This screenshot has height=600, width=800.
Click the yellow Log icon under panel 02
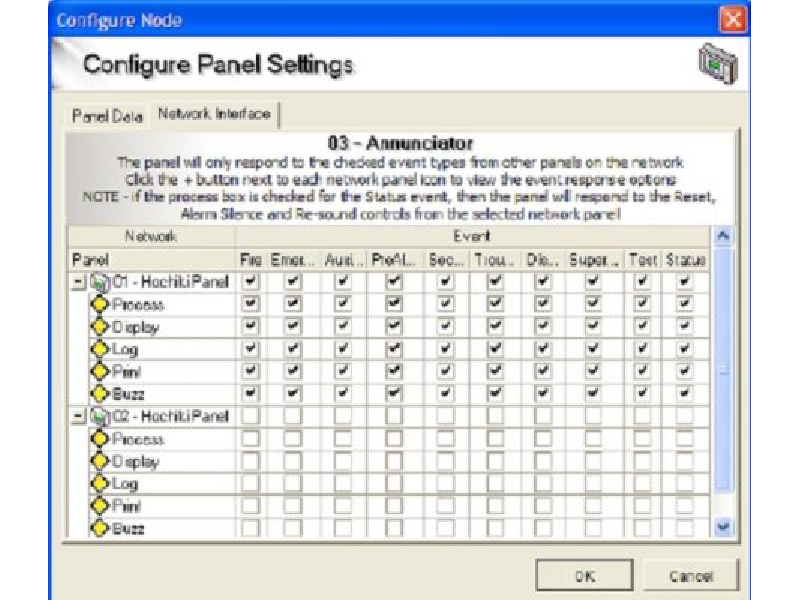(100, 484)
